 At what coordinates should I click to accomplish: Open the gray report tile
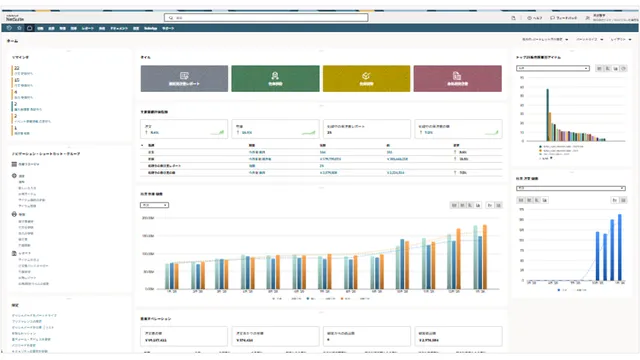184,78
